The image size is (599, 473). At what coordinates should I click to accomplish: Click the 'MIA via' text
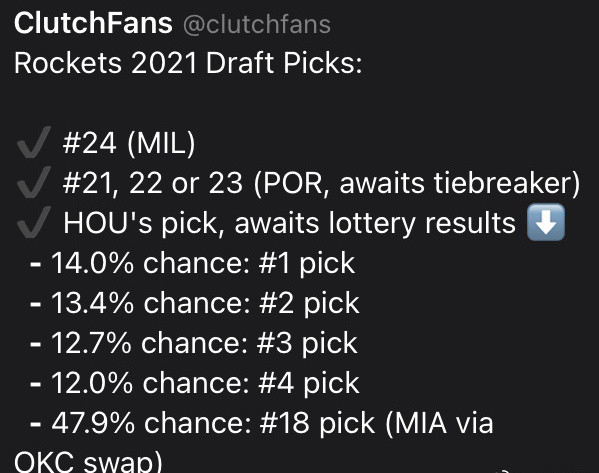pyautogui.click(x=440, y=423)
